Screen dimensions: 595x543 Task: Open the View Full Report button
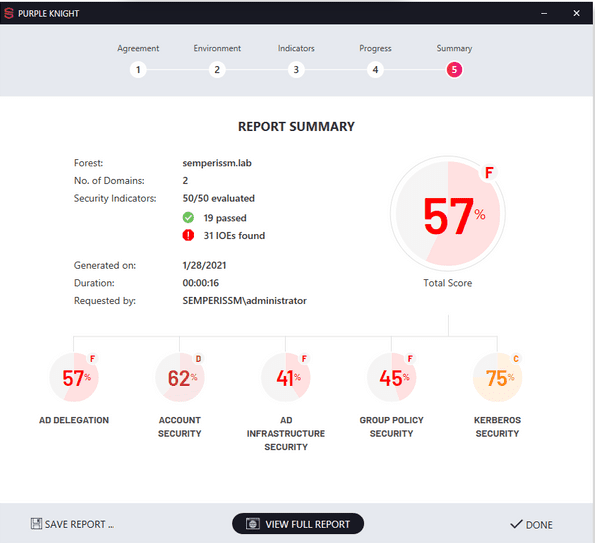click(298, 524)
